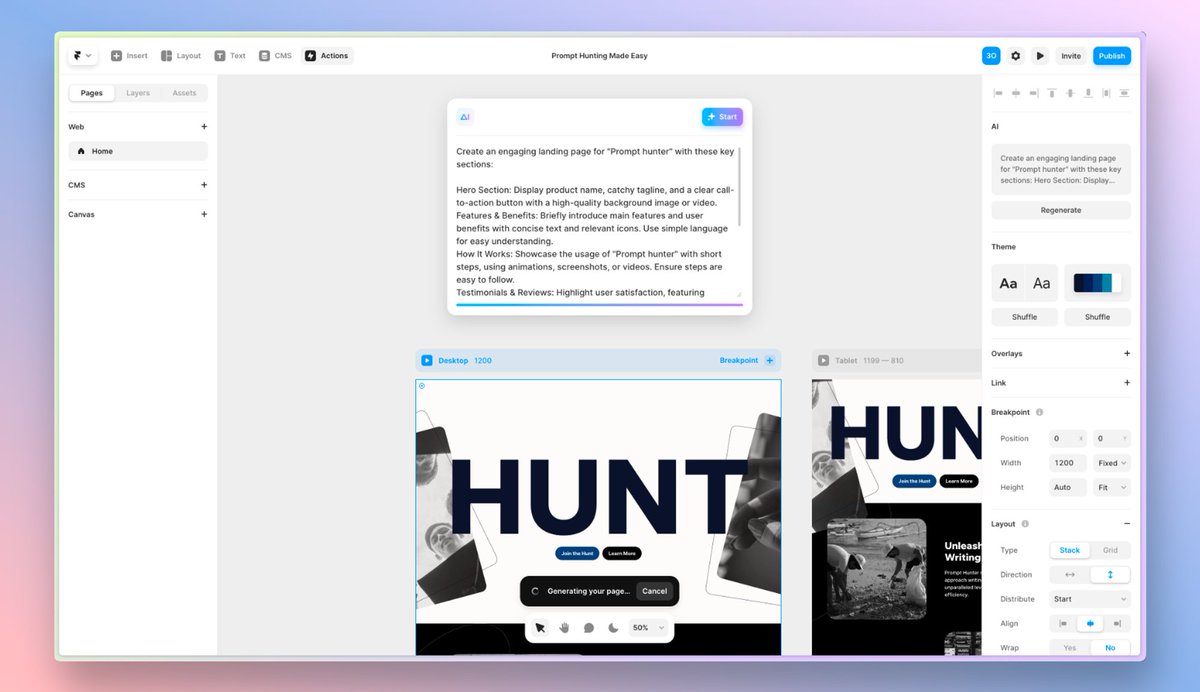The height and width of the screenshot is (692, 1200).
Task: Open the Height Fit dropdown
Action: point(1111,487)
